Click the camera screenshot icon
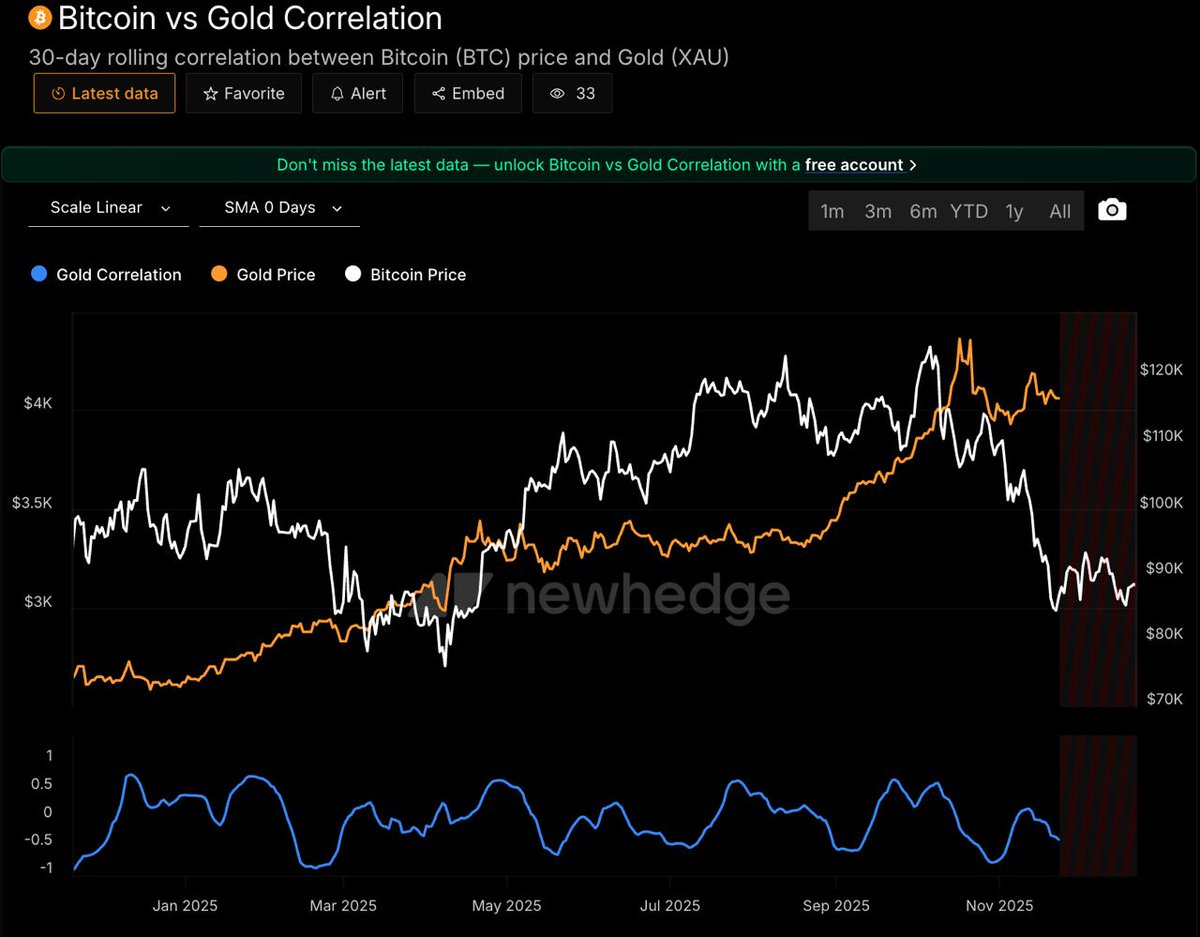The image size is (1200, 937). [x=1112, y=210]
